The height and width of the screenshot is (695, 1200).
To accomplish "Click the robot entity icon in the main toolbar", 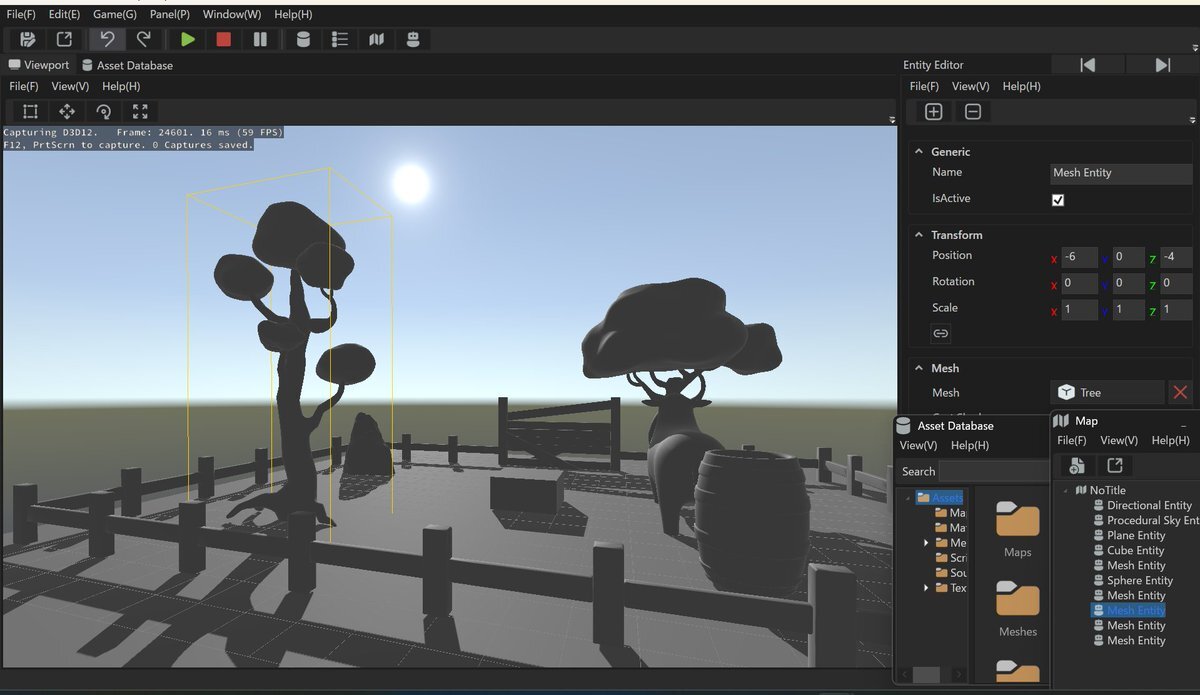I will 412,39.
